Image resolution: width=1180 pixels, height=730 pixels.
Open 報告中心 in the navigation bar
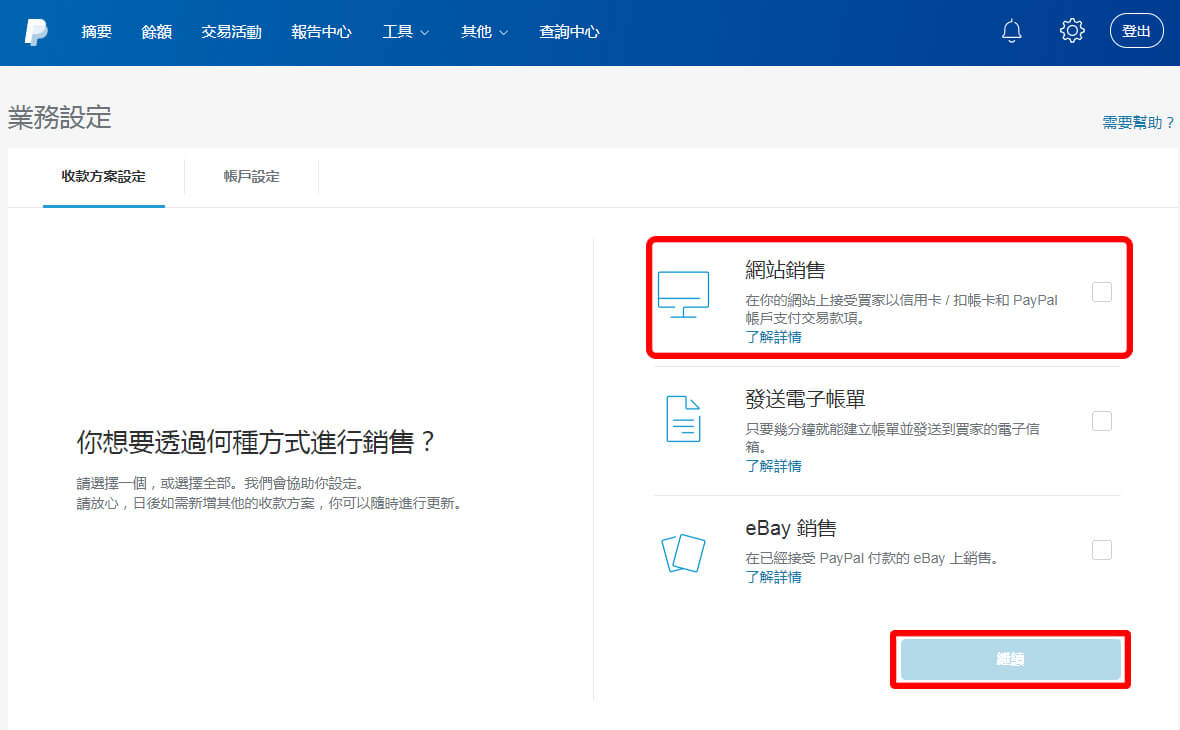click(x=321, y=32)
